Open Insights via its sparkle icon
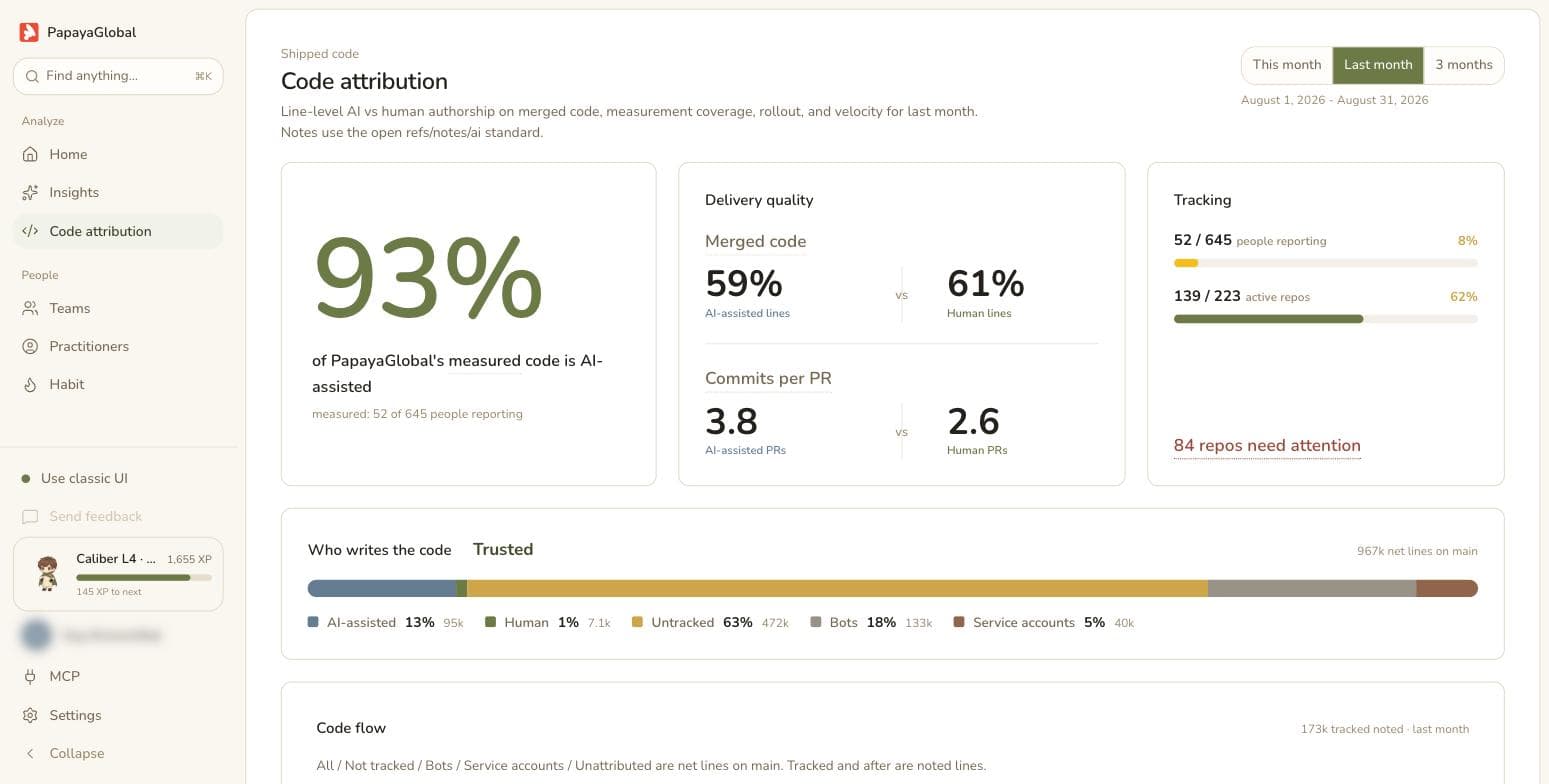This screenshot has height=784, width=1549. click(30, 192)
